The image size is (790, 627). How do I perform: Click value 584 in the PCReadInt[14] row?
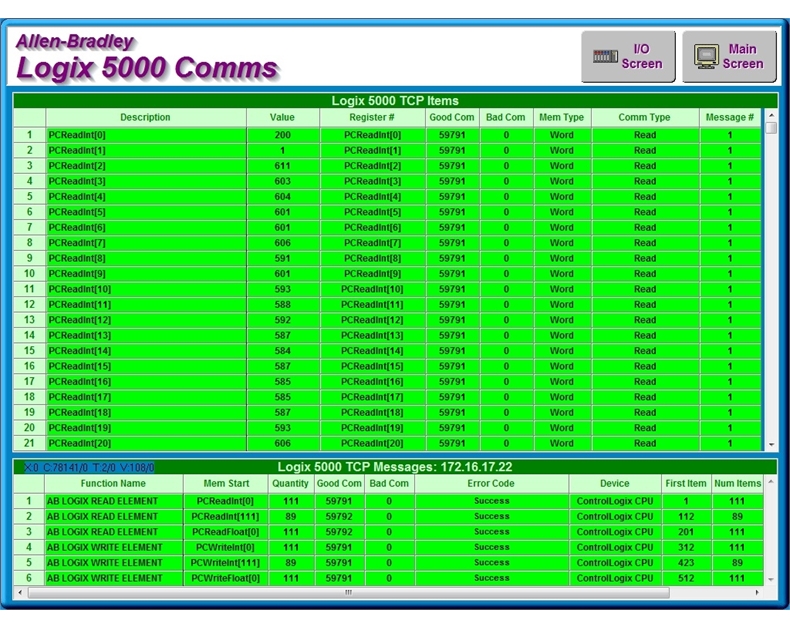click(283, 351)
